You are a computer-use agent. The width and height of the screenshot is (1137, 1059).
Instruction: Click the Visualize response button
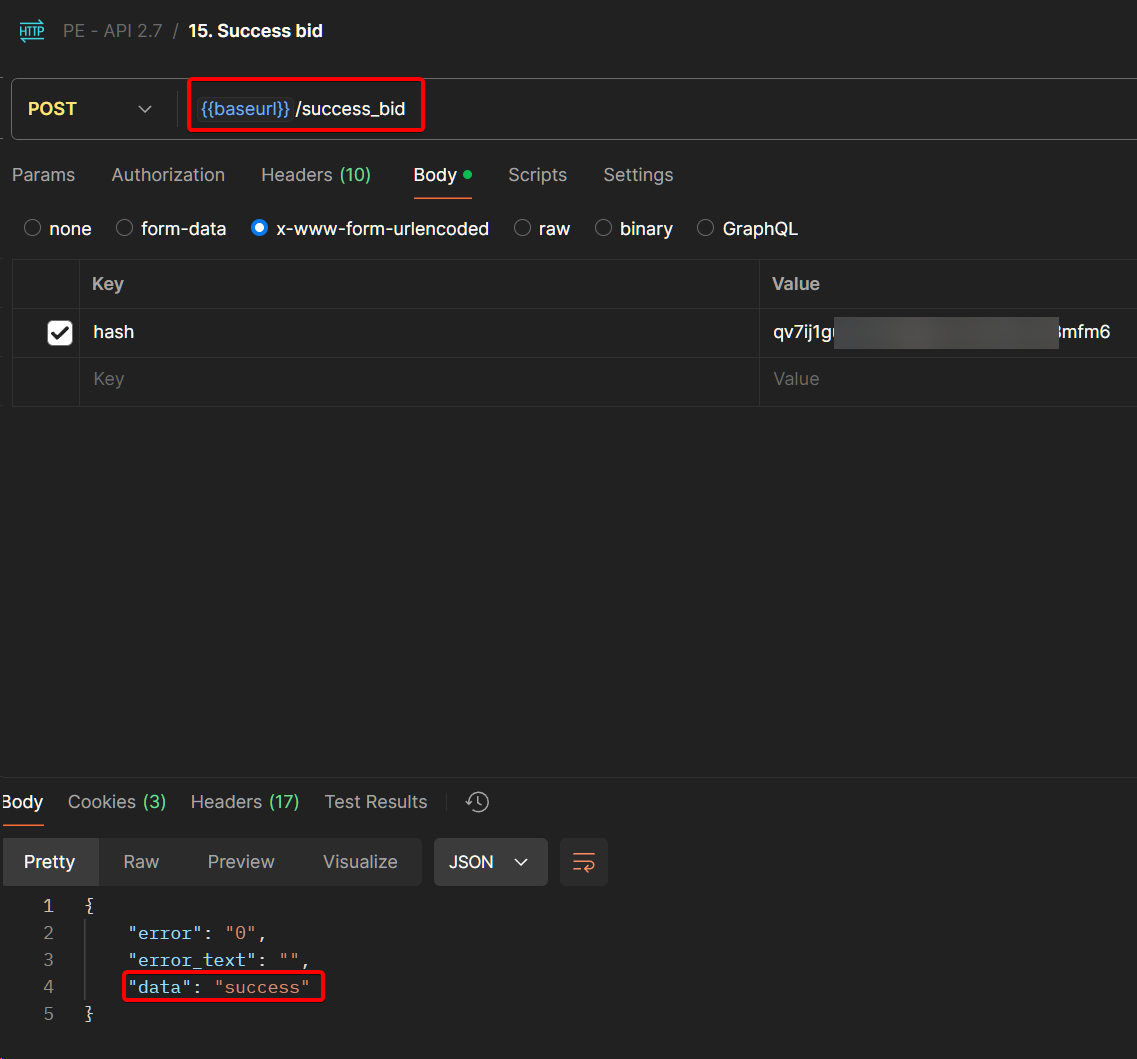(x=360, y=862)
